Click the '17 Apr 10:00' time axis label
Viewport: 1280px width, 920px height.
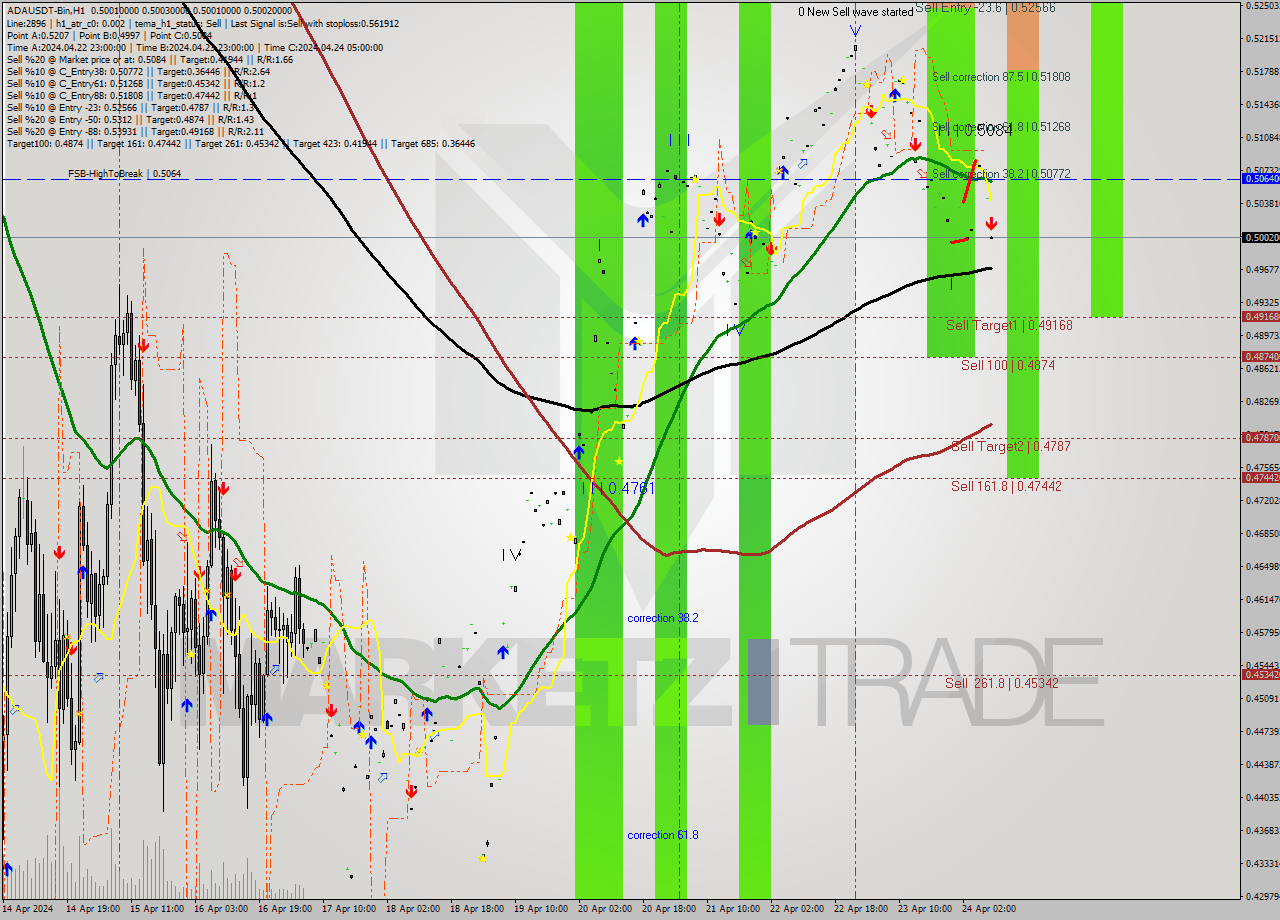point(349,910)
